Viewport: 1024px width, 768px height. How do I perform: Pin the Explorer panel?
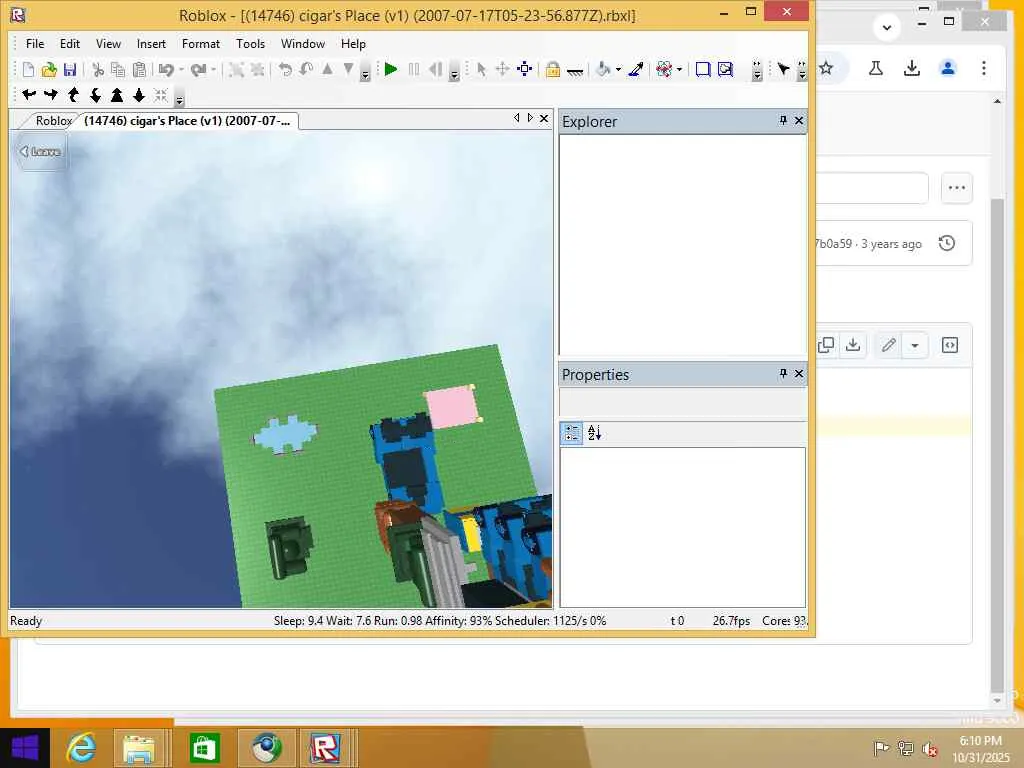783,120
